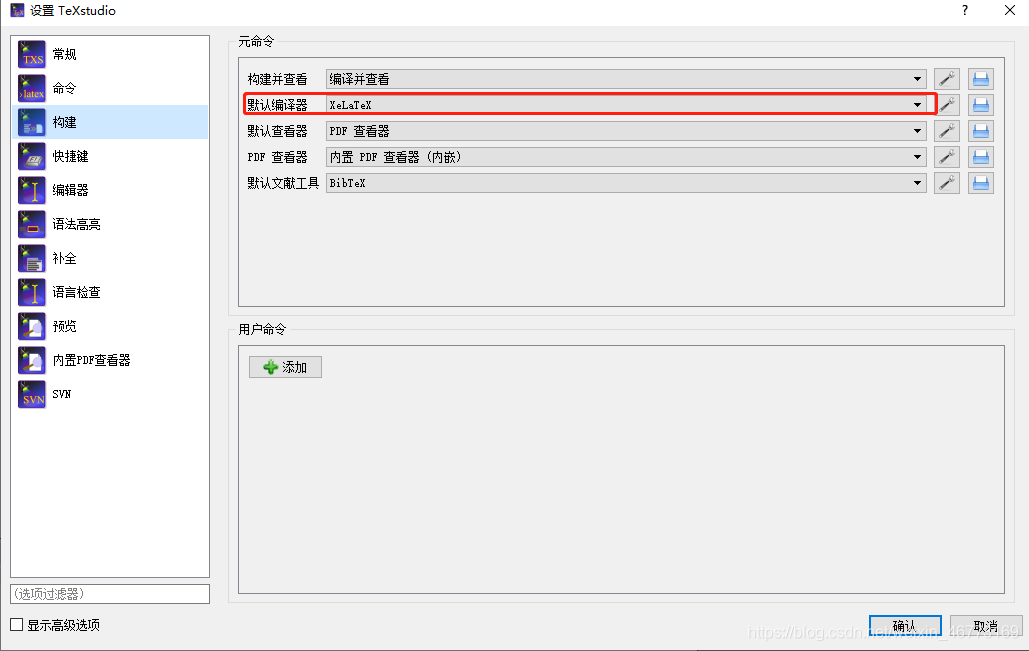This screenshot has width=1029, height=651.
Task: Click the 构建并查看 label text
Action: click(x=278, y=79)
